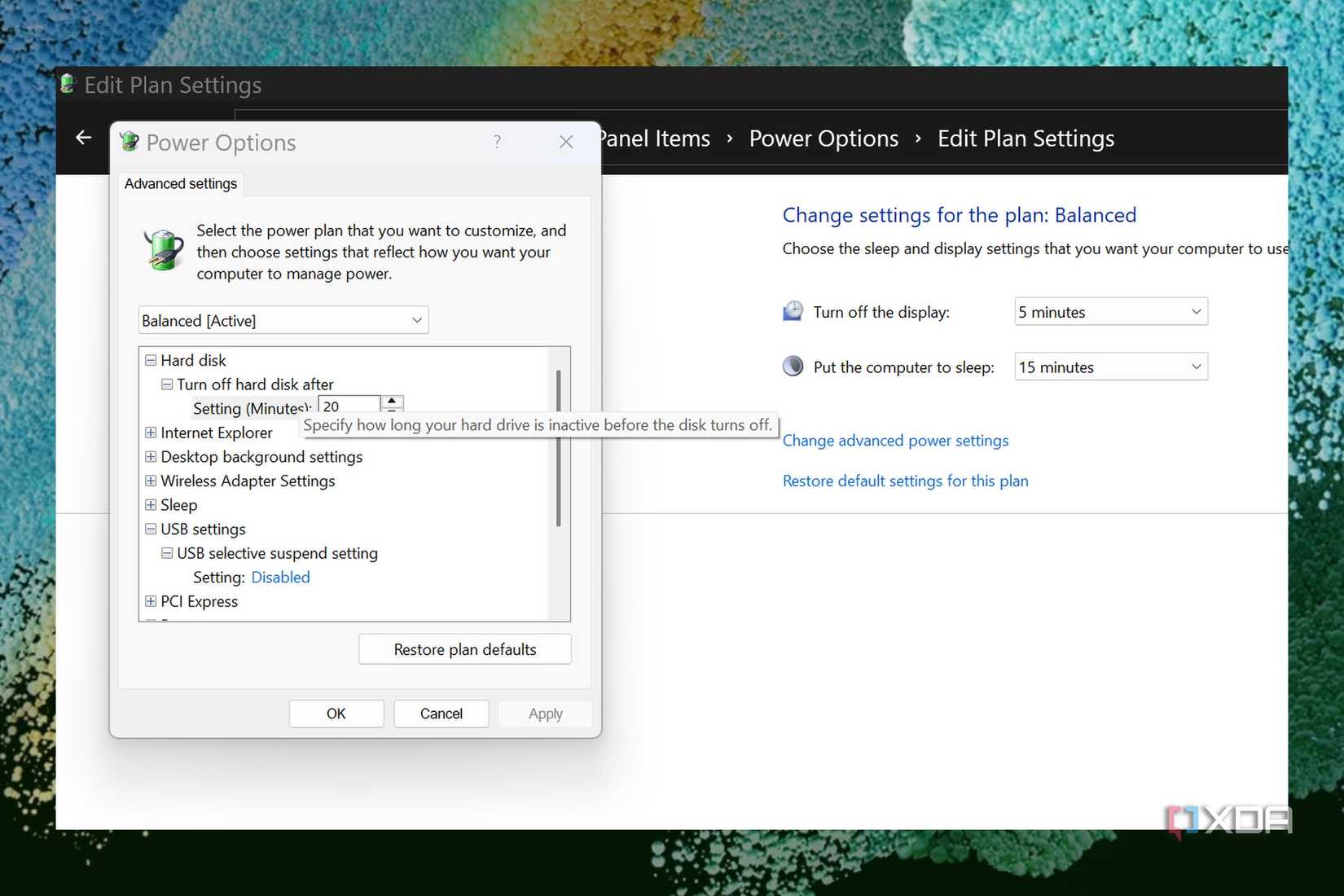Click the Edit Plan Settings window title icon

click(68, 84)
